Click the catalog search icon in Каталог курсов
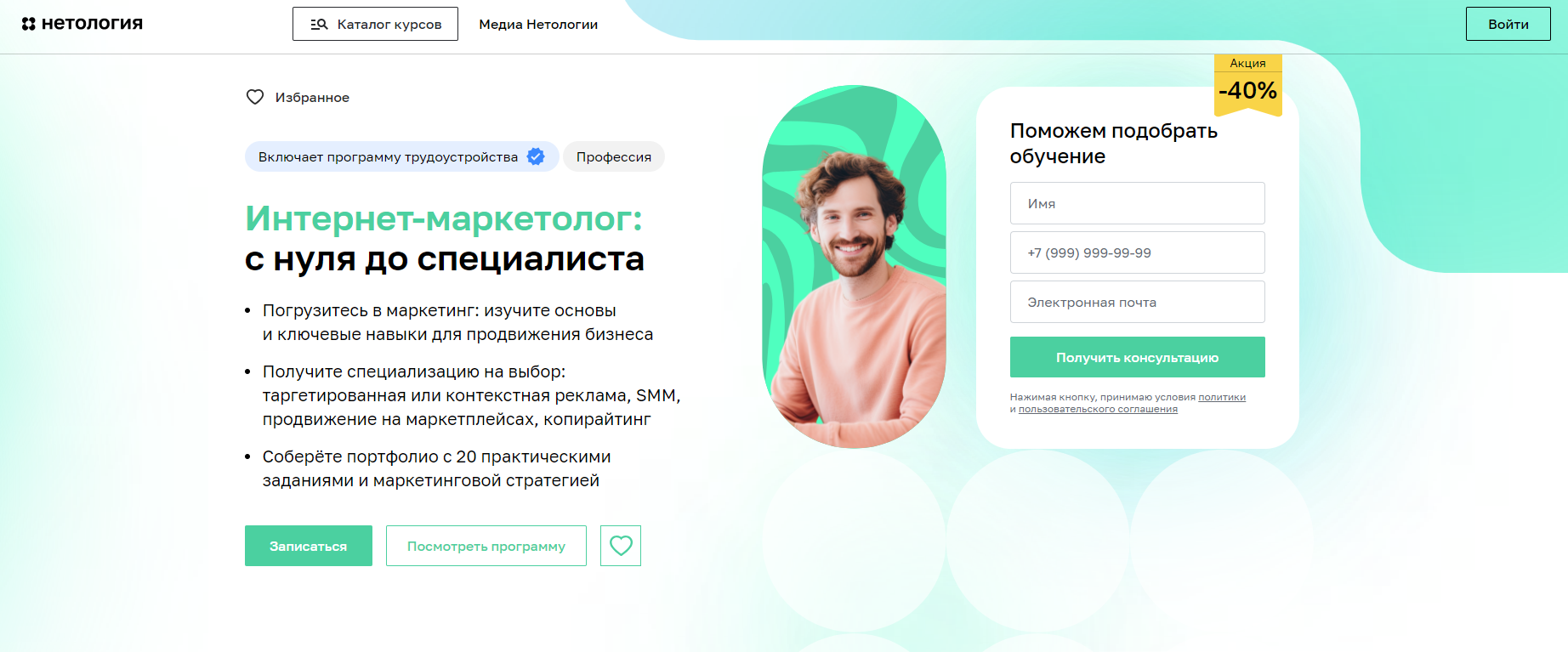Viewport: 1568px width, 652px height. [x=319, y=24]
